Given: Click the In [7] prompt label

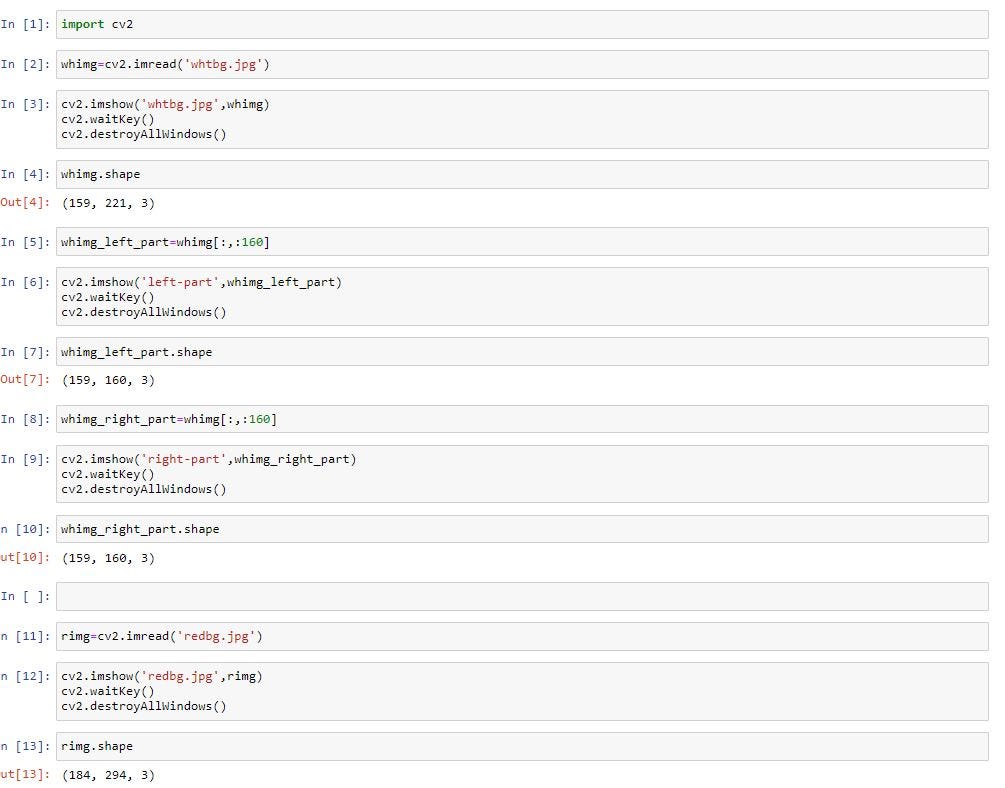Looking at the screenshot, I should (26, 352).
